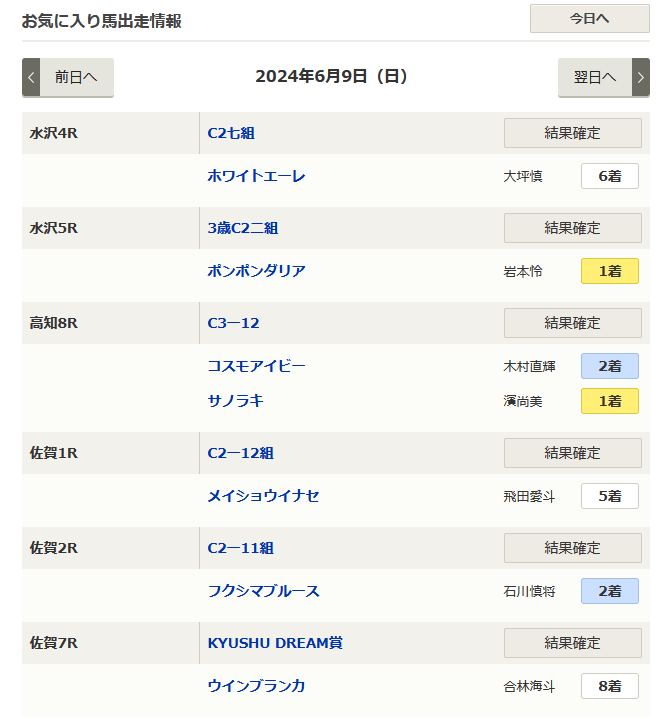
Task: View 結果確定 for 佐賀1R
Action: 572,453
